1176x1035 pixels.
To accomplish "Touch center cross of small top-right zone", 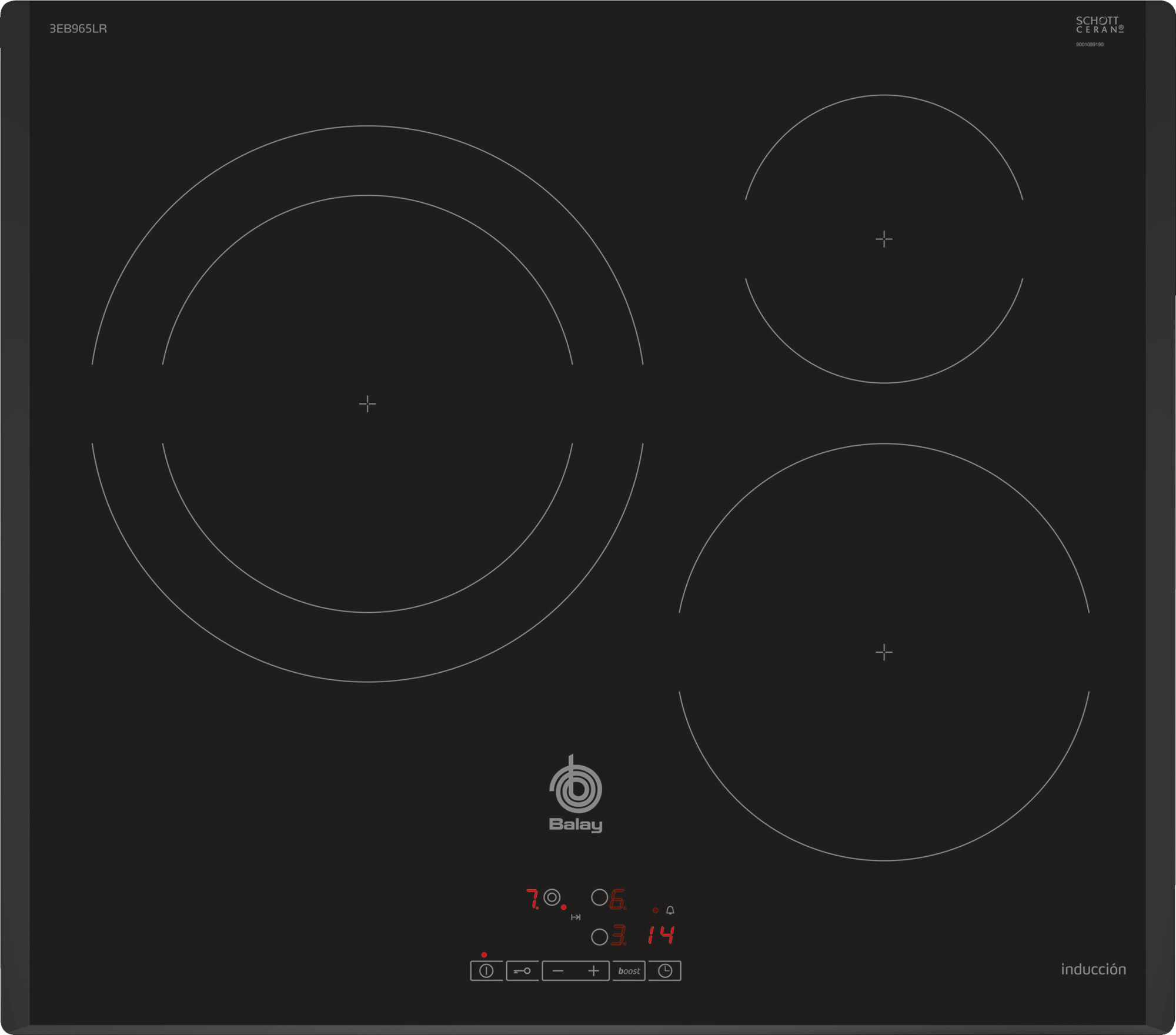I will tap(884, 239).
